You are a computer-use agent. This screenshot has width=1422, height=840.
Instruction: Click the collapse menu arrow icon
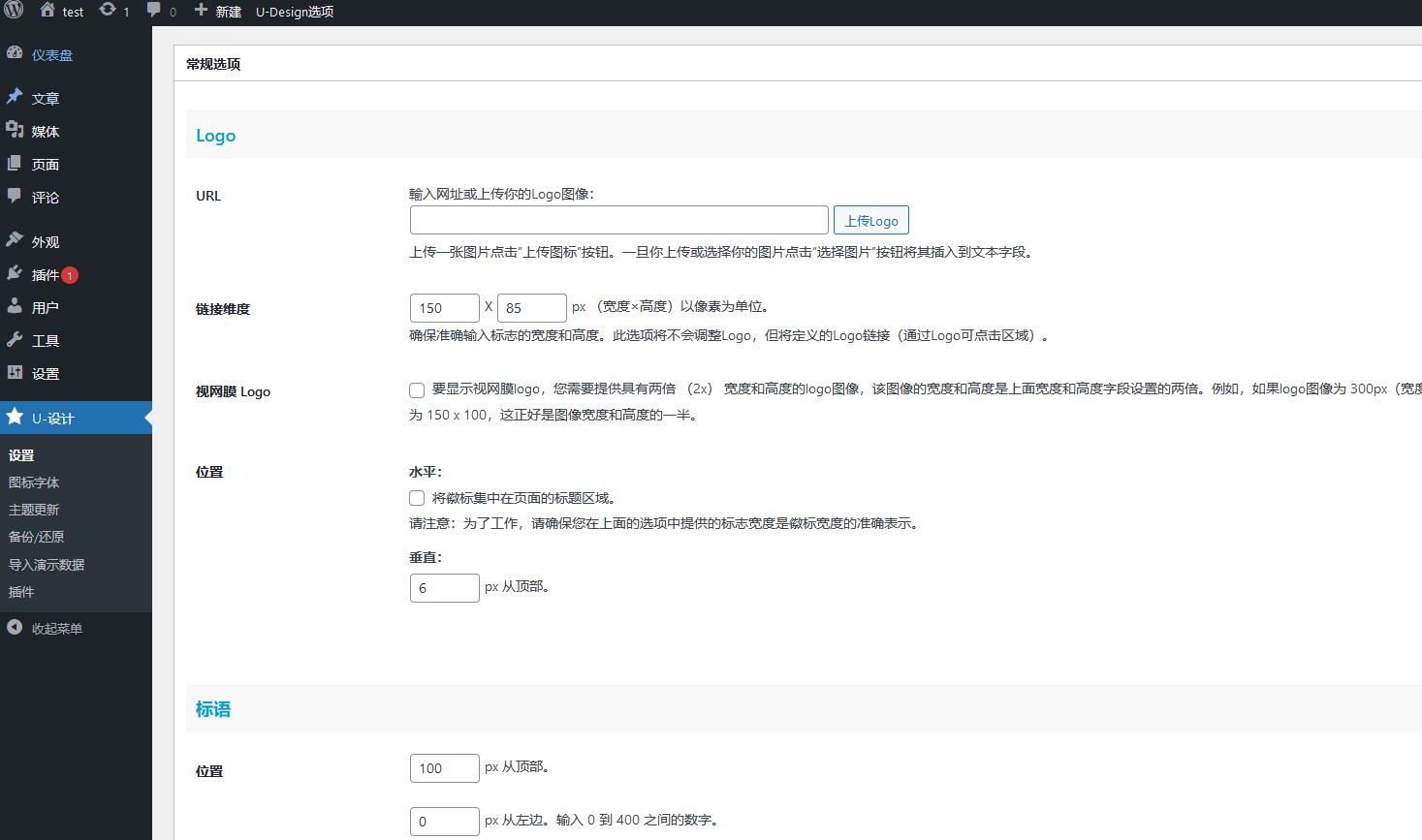coord(15,627)
